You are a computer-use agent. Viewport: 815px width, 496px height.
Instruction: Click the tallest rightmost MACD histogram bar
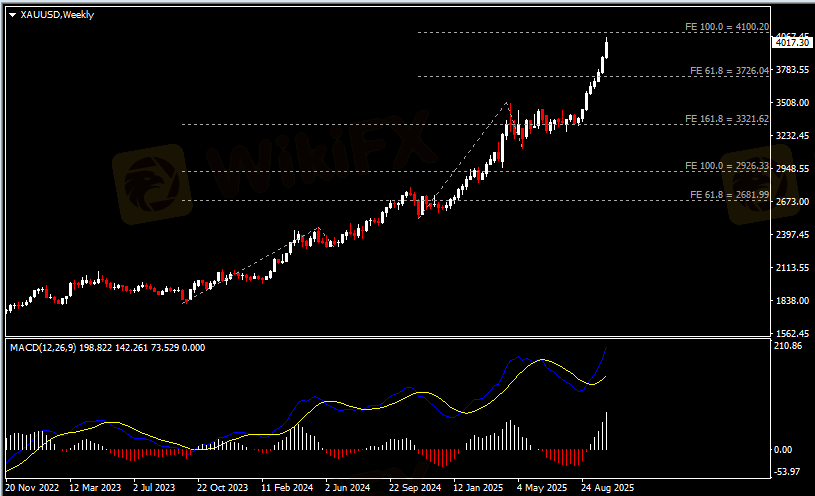point(607,431)
